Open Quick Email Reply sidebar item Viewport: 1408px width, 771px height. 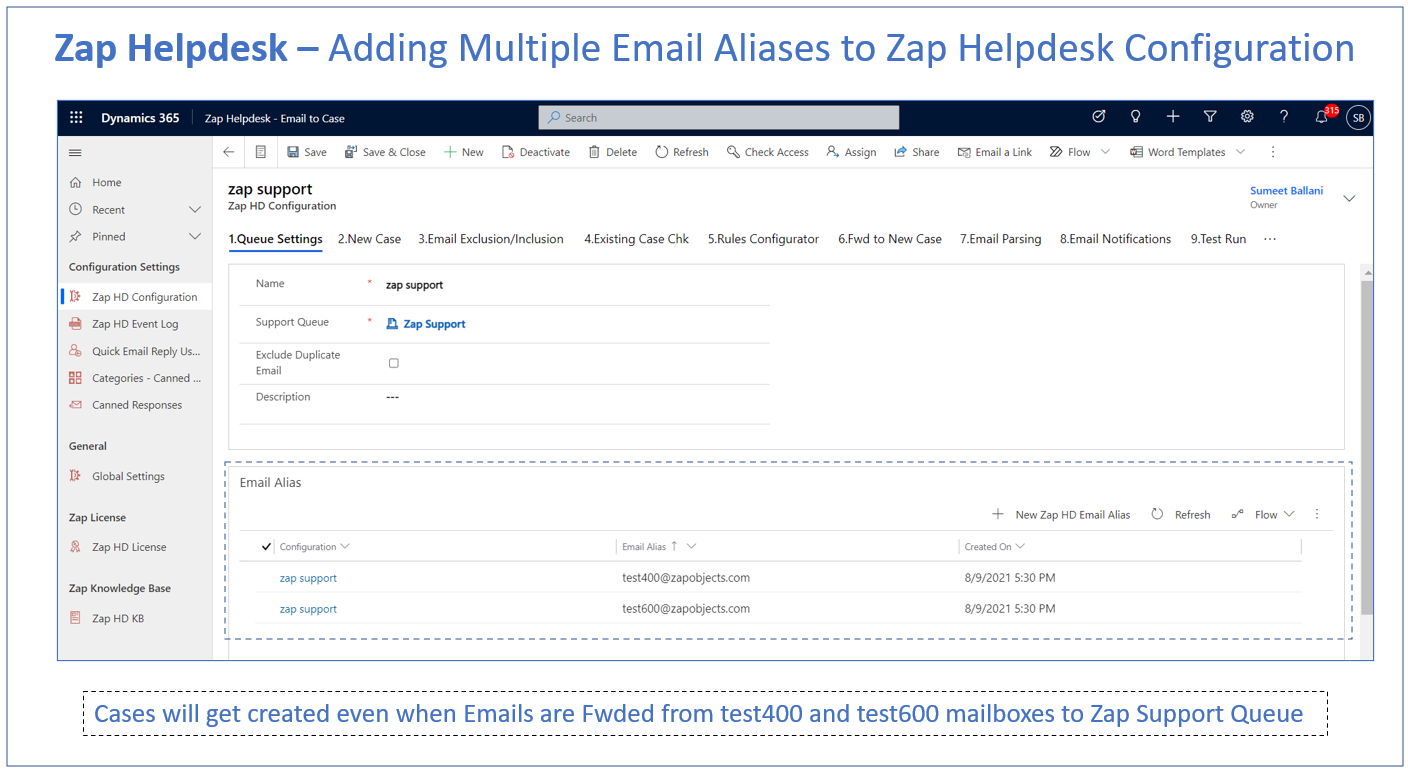point(134,351)
